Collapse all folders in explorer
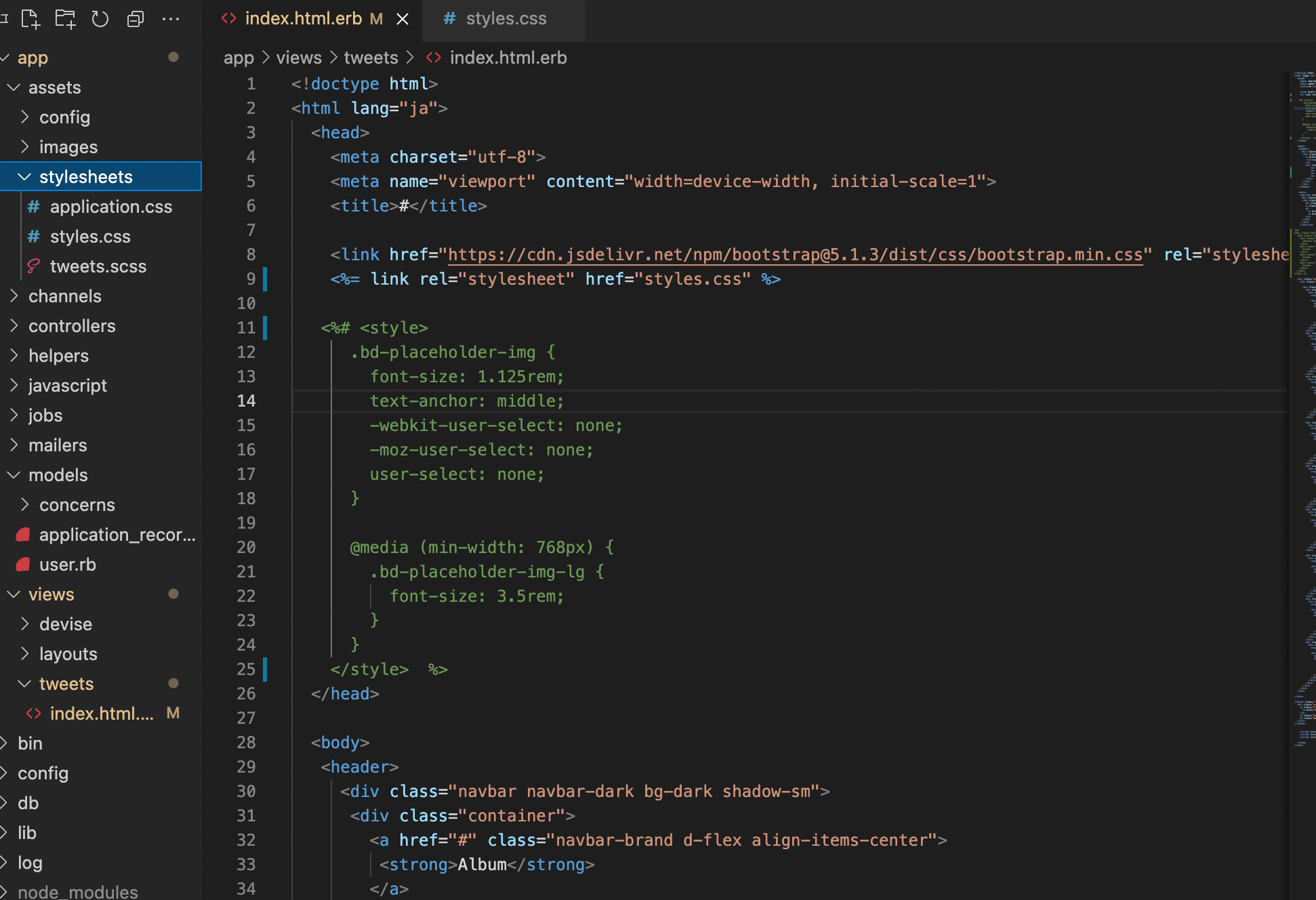Screen dimensions: 1316x900 click(x=136, y=19)
